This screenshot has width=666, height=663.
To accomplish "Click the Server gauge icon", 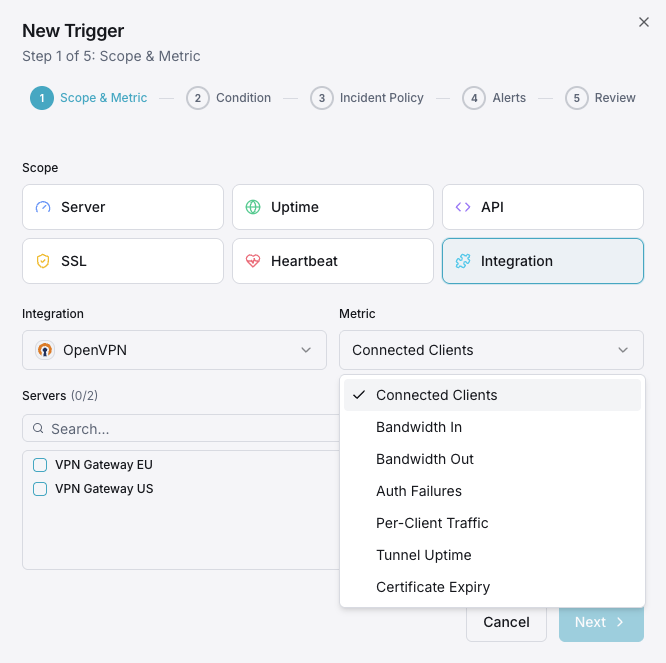I will (42, 207).
